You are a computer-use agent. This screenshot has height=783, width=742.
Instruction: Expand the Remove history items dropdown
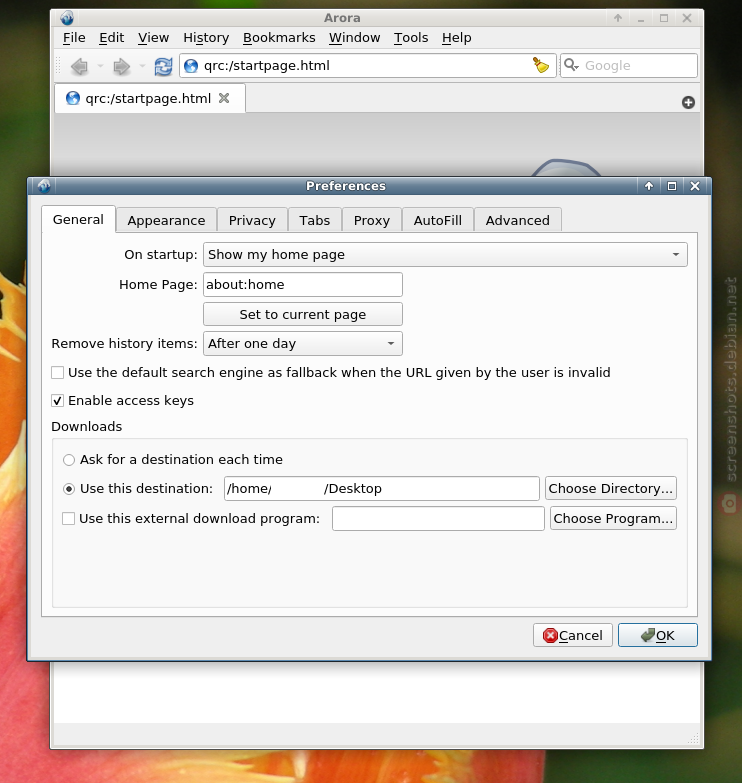(x=303, y=344)
